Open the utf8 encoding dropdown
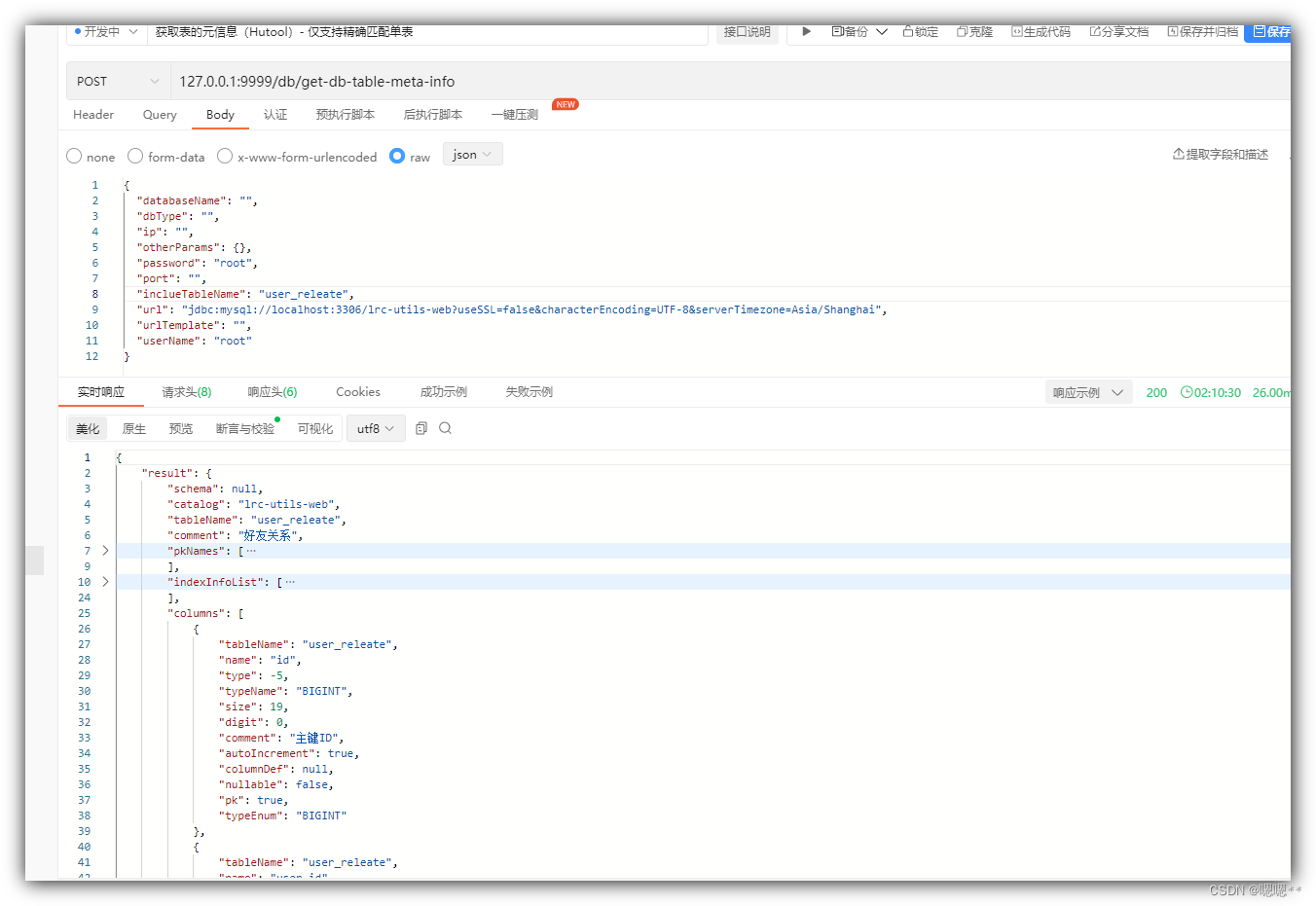The width and height of the screenshot is (1316, 906). (376, 428)
